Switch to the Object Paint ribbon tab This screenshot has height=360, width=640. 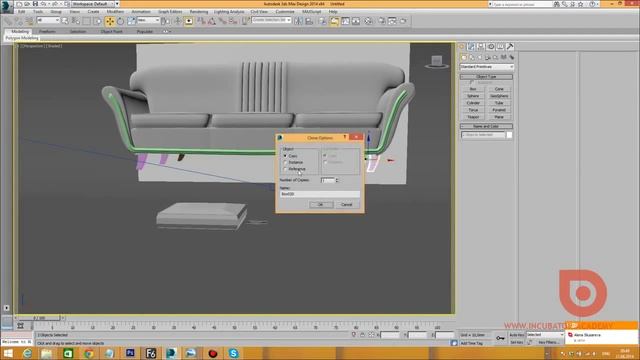coord(111,31)
